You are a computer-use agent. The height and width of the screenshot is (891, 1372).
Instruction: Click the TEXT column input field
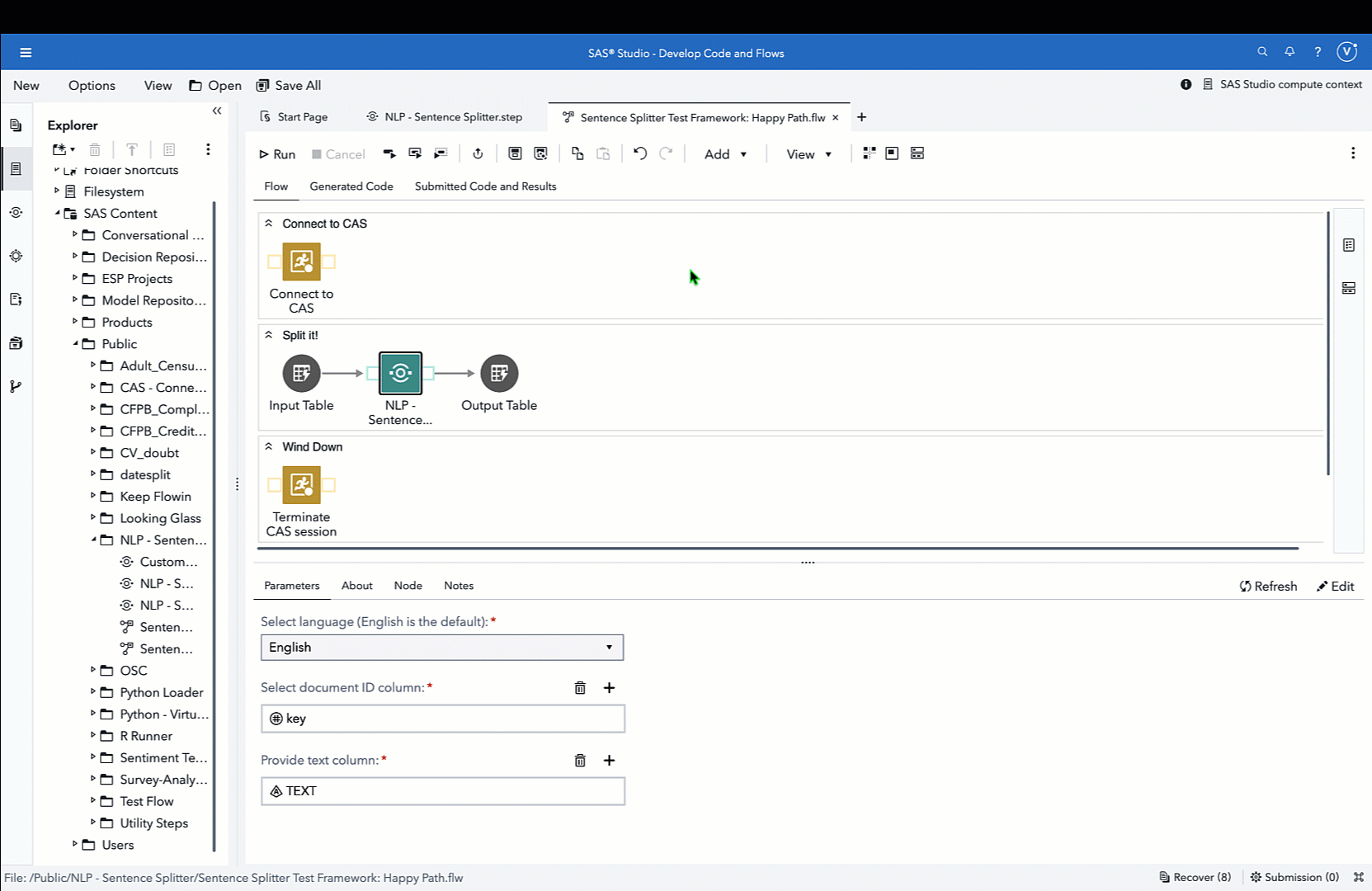[443, 791]
